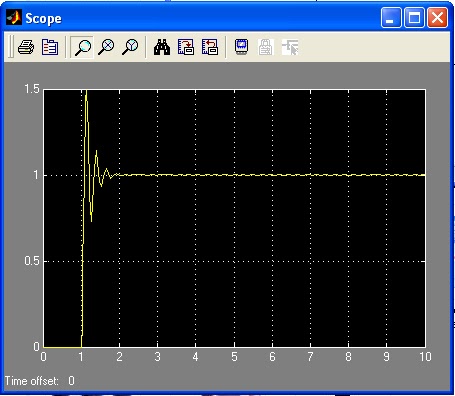Click the Scope window title text
This screenshot has height=396, width=455.
(x=43, y=18)
